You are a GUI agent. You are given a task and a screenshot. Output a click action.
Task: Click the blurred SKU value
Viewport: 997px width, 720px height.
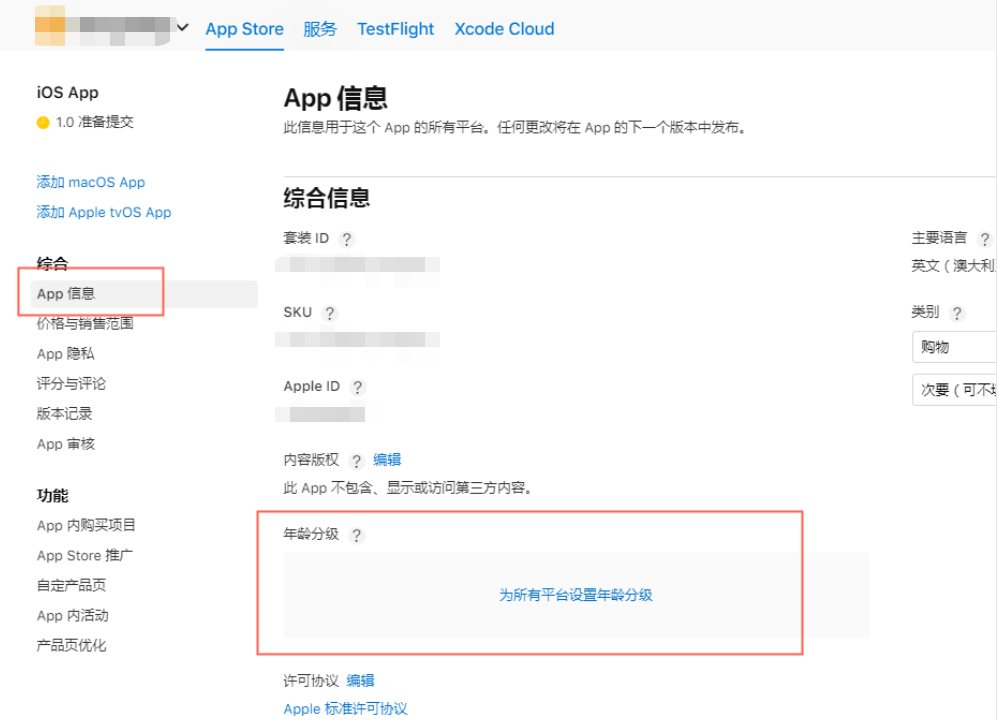click(357, 339)
